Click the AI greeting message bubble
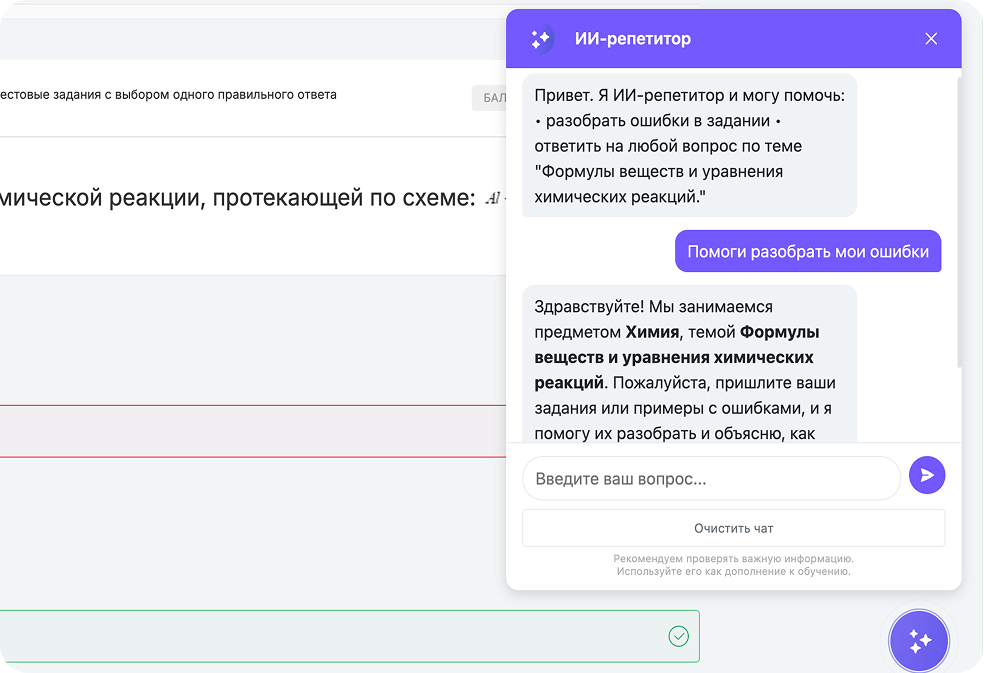984x673 pixels. point(686,145)
